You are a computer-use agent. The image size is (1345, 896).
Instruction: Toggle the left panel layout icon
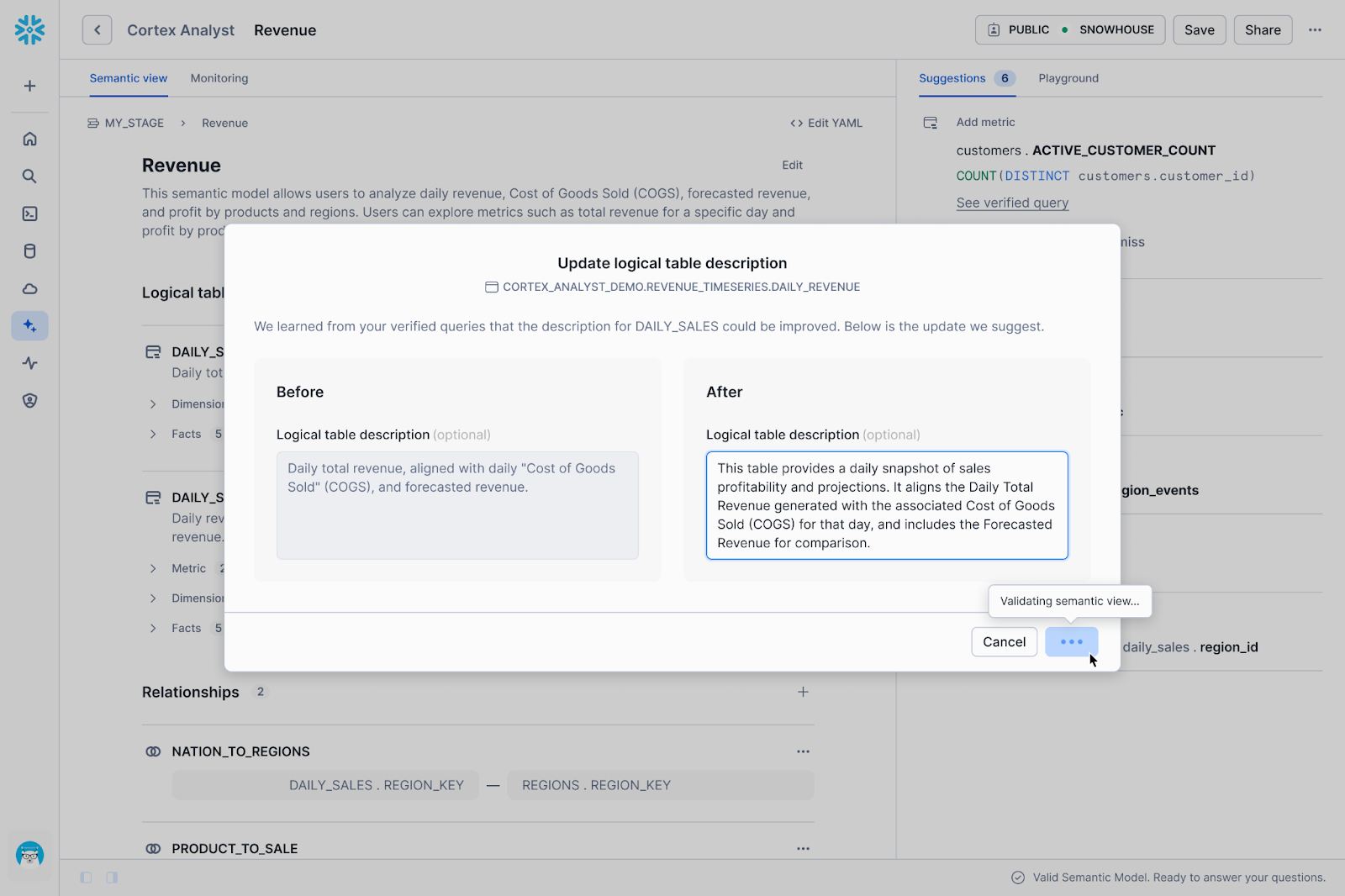[86, 878]
